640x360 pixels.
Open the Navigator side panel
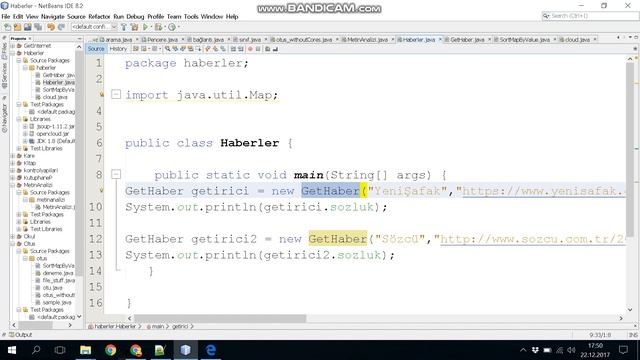click(4, 118)
